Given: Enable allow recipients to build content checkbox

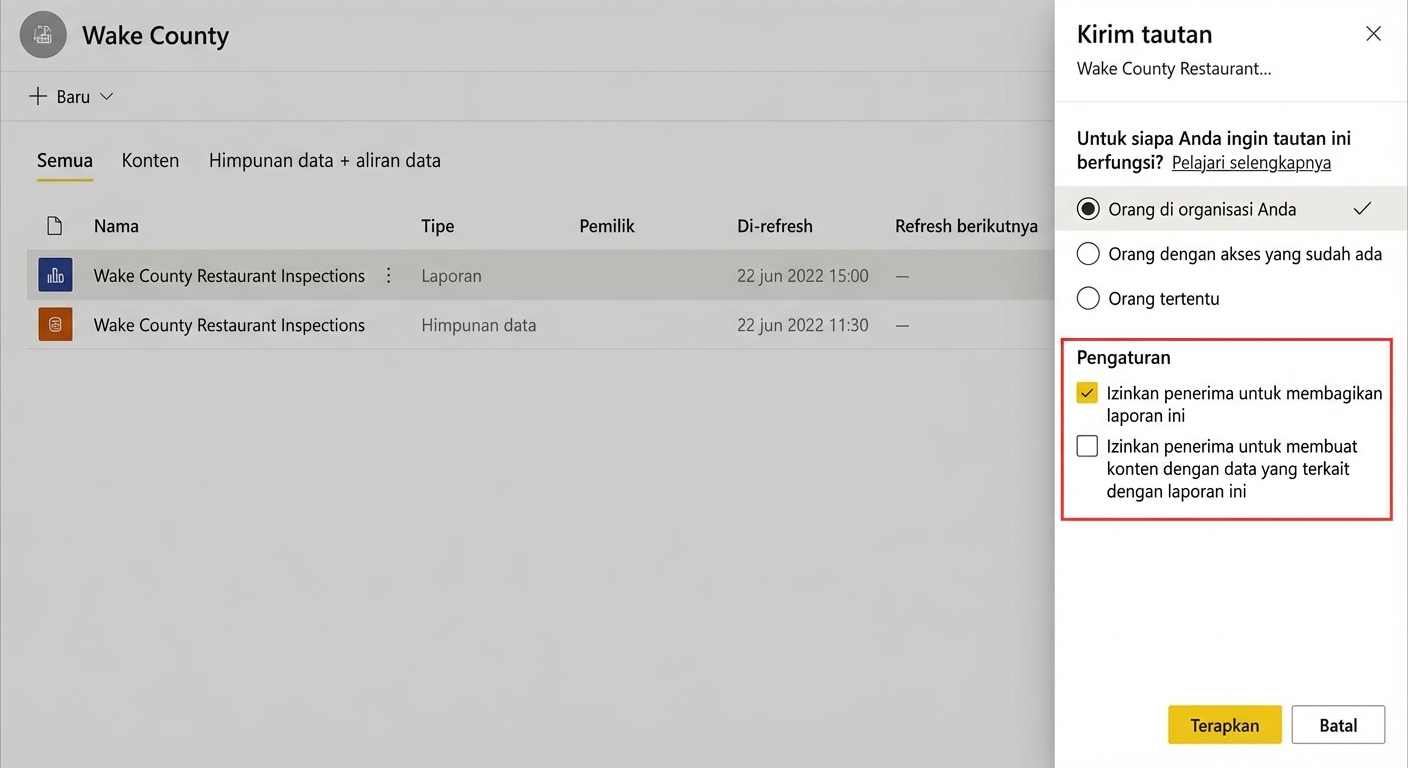Looking at the screenshot, I should [x=1087, y=446].
